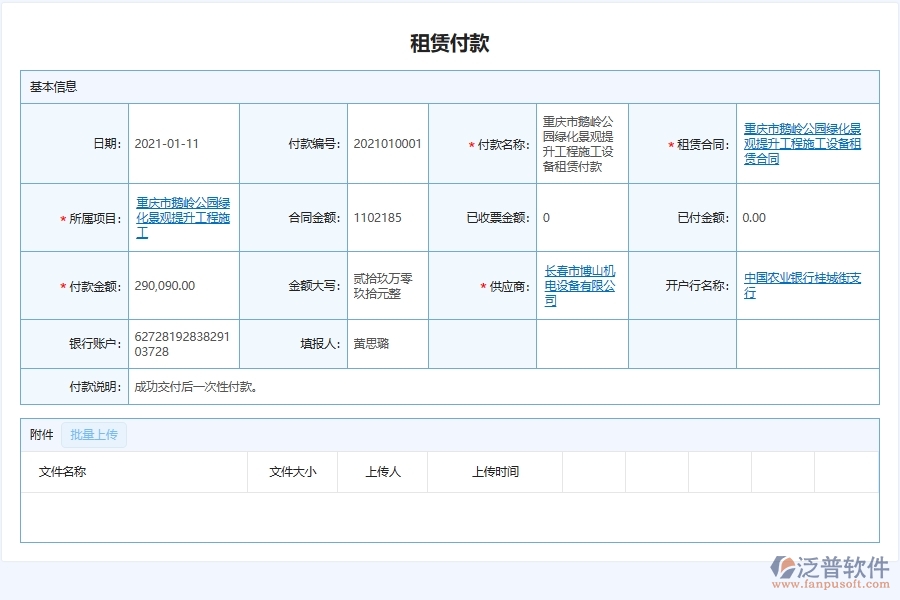Click the 填报人 field showing 黄思璐
Screen dimensions: 900x600
pos(373,343)
